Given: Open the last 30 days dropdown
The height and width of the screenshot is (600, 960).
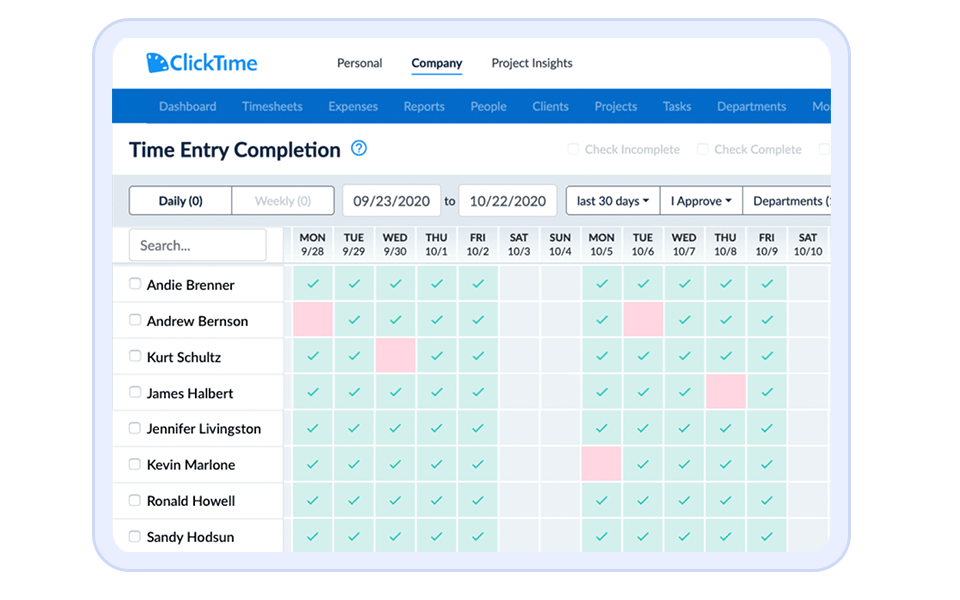Looking at the screenshot, I should click(x=612, y=200).
